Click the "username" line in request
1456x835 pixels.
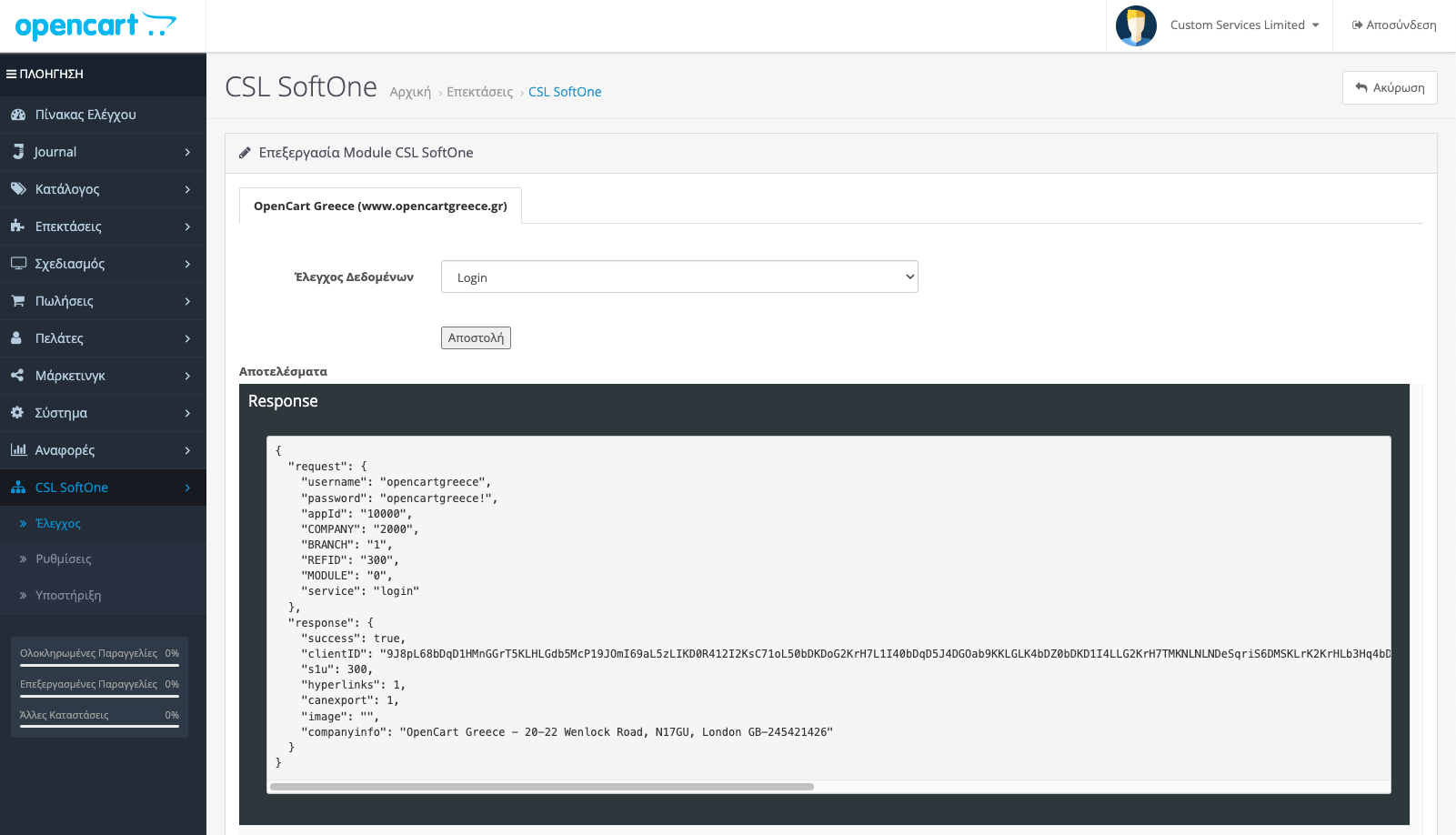click(x=396, y=482)
